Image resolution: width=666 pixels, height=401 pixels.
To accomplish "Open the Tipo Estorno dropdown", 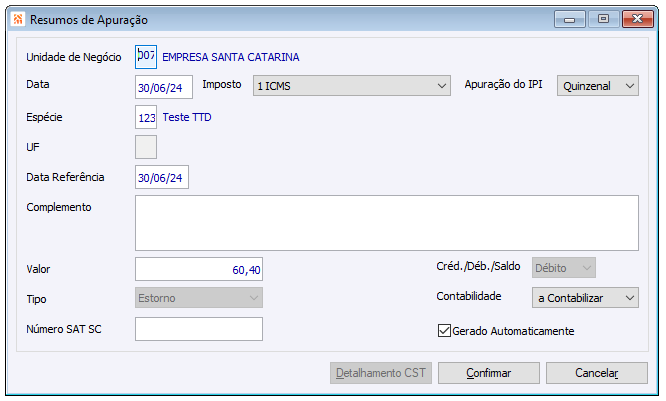I will (198, 298).
